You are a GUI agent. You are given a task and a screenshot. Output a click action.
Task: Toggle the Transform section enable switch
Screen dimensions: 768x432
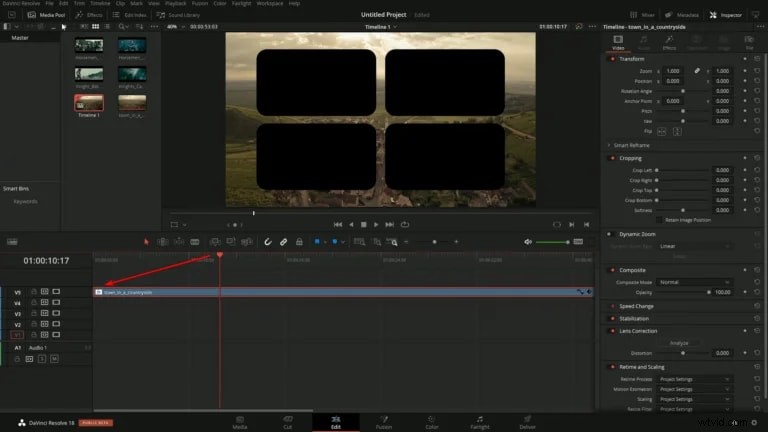point(612,59)
